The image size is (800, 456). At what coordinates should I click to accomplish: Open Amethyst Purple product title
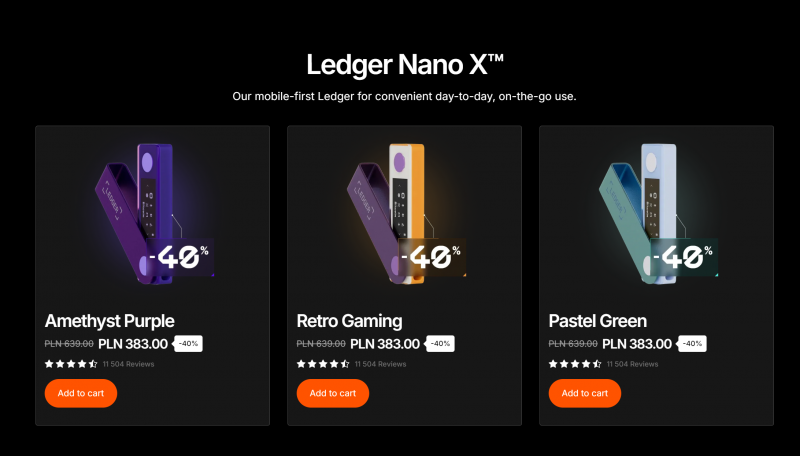[110, 321]
